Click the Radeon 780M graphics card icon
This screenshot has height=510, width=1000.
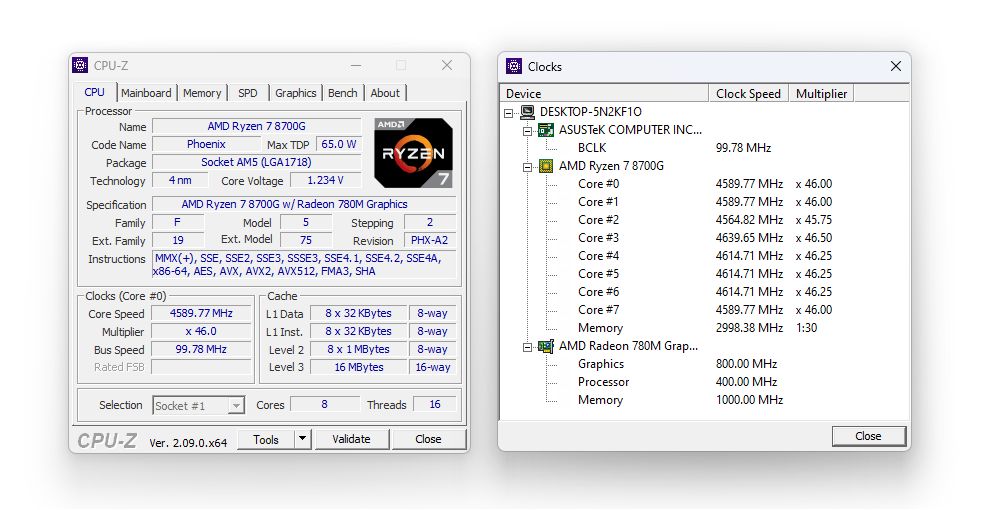coord(545,347)
